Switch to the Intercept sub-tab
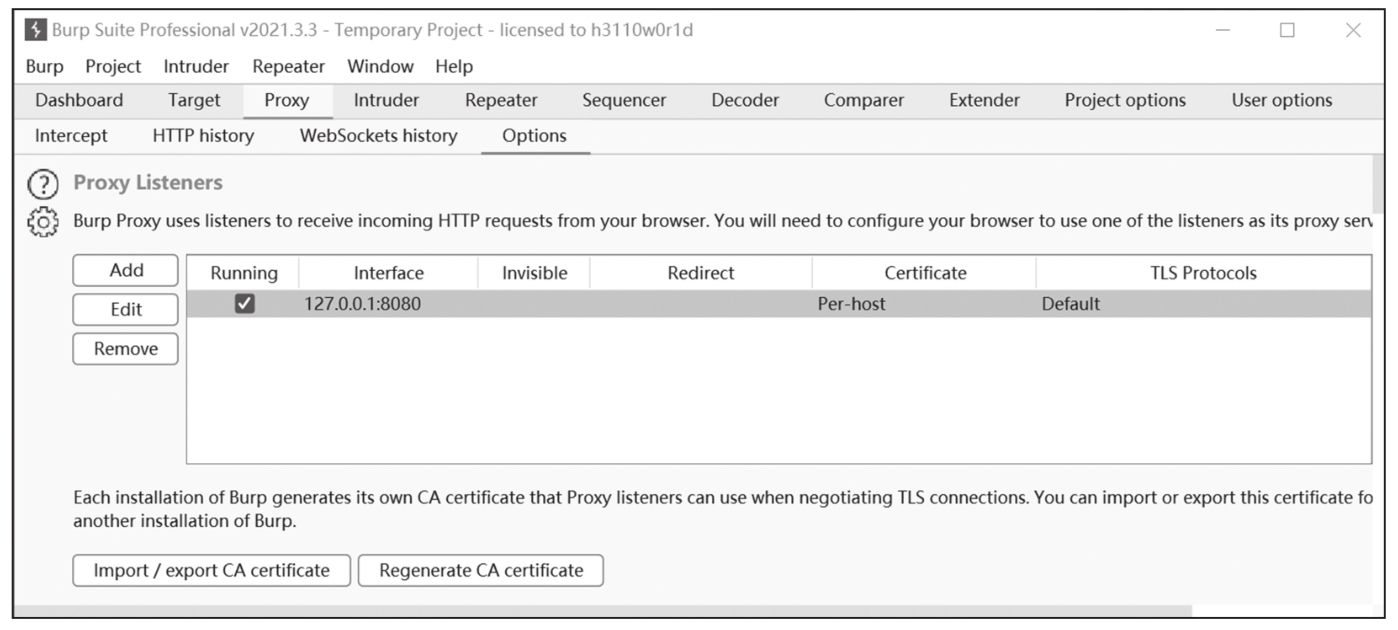Screen dimensions: 1398x630 tap(71, 136)
